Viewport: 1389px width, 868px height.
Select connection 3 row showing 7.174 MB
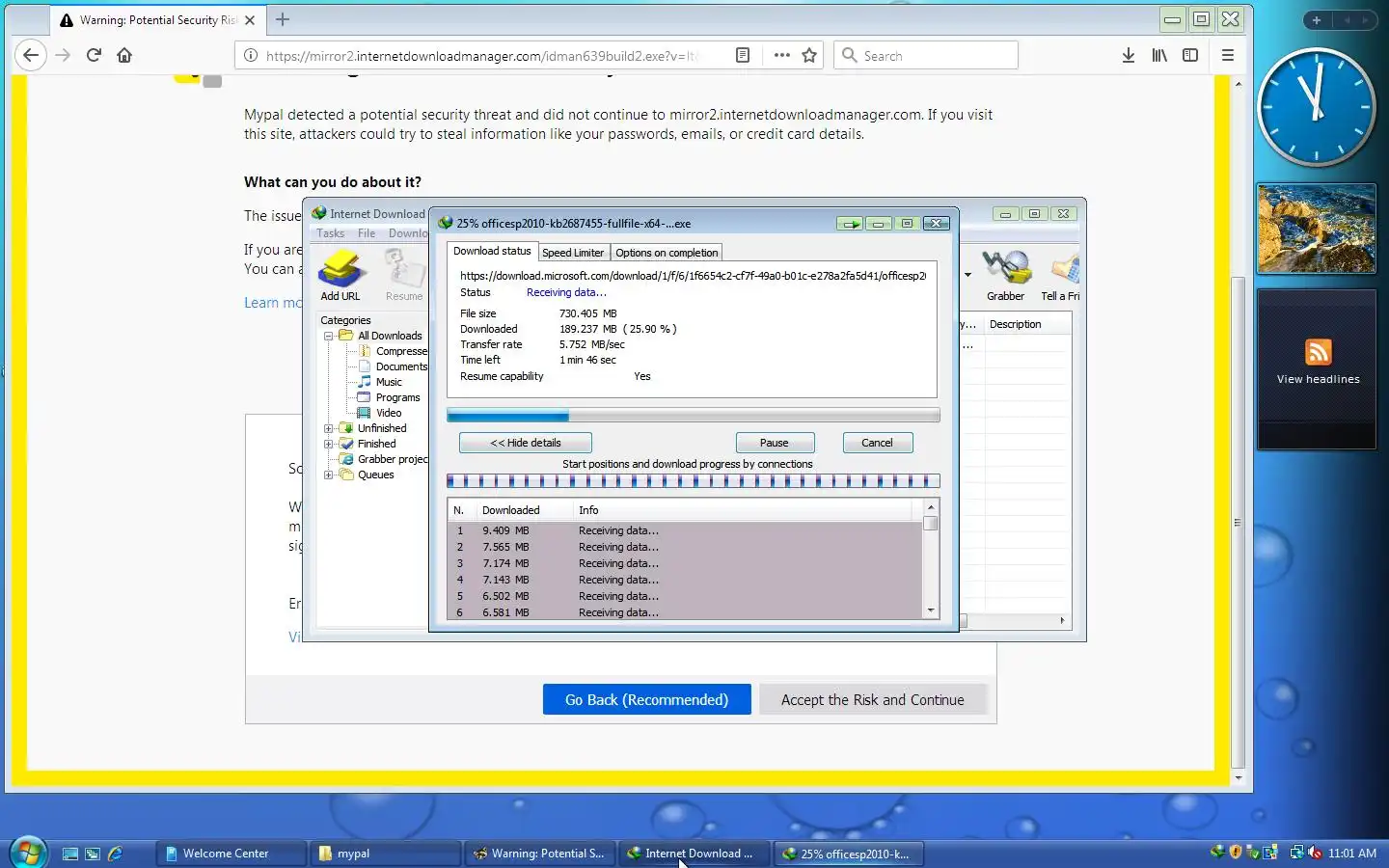[x=685, y=563]
